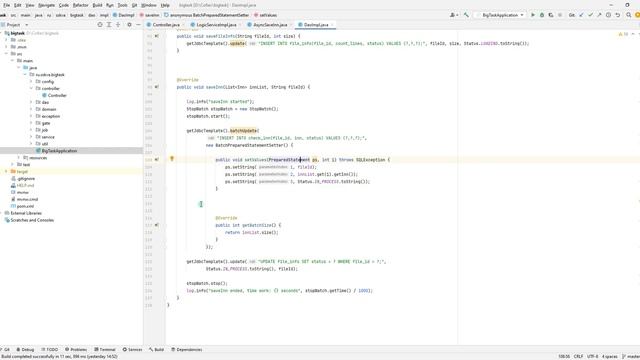Viewport: 640px width, 360px height.
Task: Click UTF-8 encoding in status bar
Action: coord(593,356)
